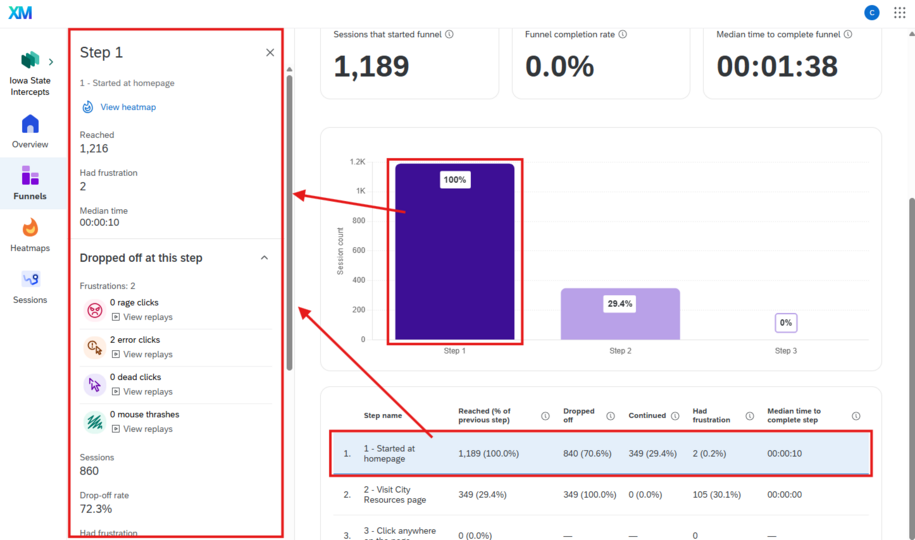
Task: Click the '1,216' Reached value in panel
Action: point(94,149)
